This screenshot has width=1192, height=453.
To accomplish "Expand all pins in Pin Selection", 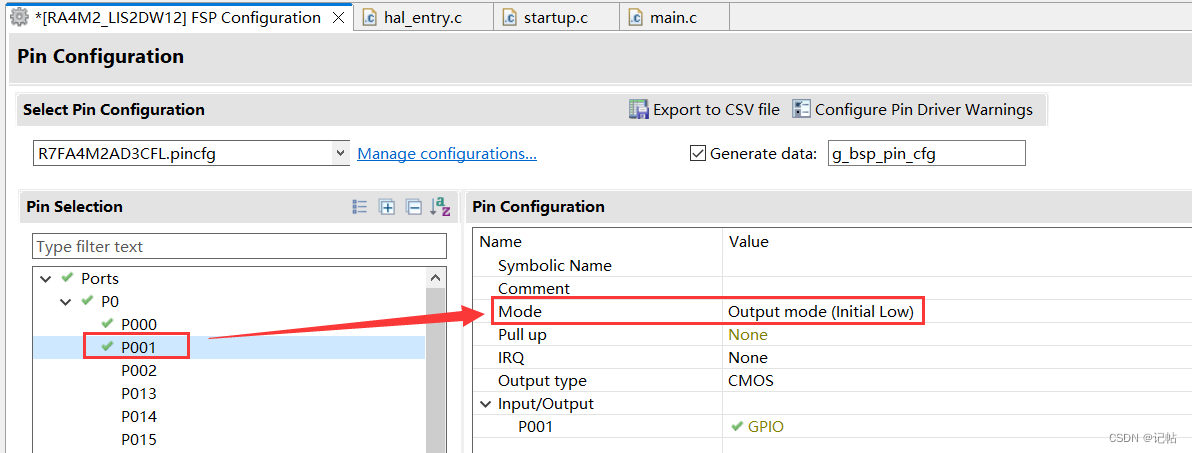I will pyautogui.click(x=387, y=207).
